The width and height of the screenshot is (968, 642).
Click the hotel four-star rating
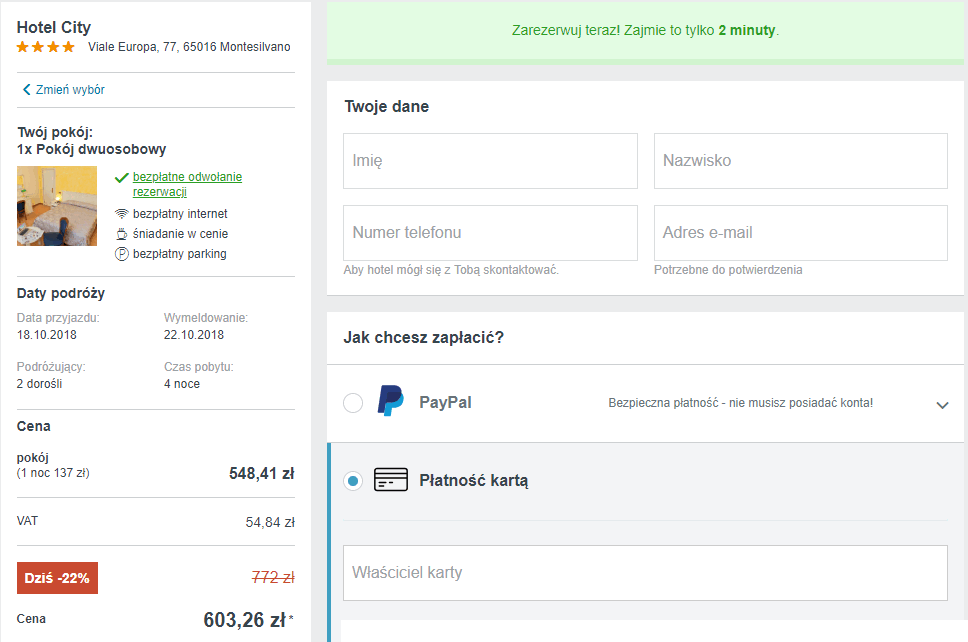coord(46,47)
